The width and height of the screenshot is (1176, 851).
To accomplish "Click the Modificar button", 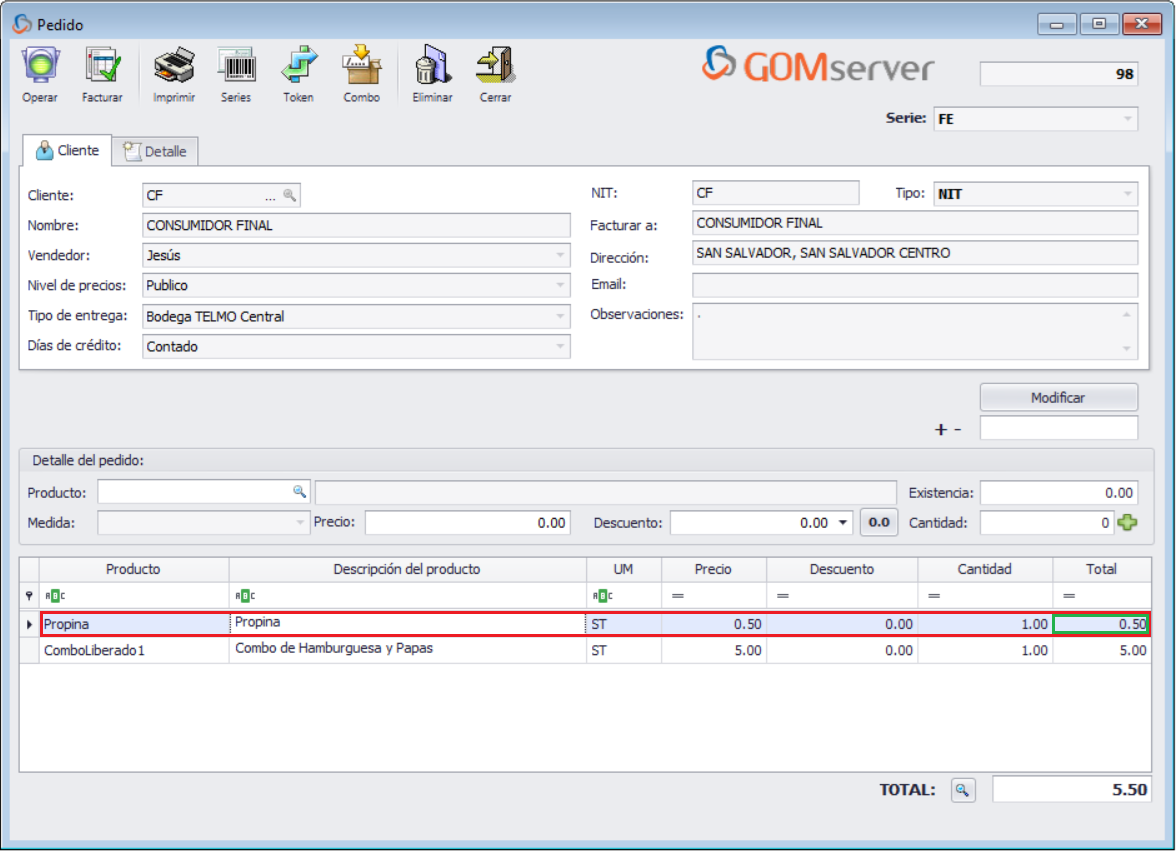I will pyautogui.click(x=1057, y=397).
